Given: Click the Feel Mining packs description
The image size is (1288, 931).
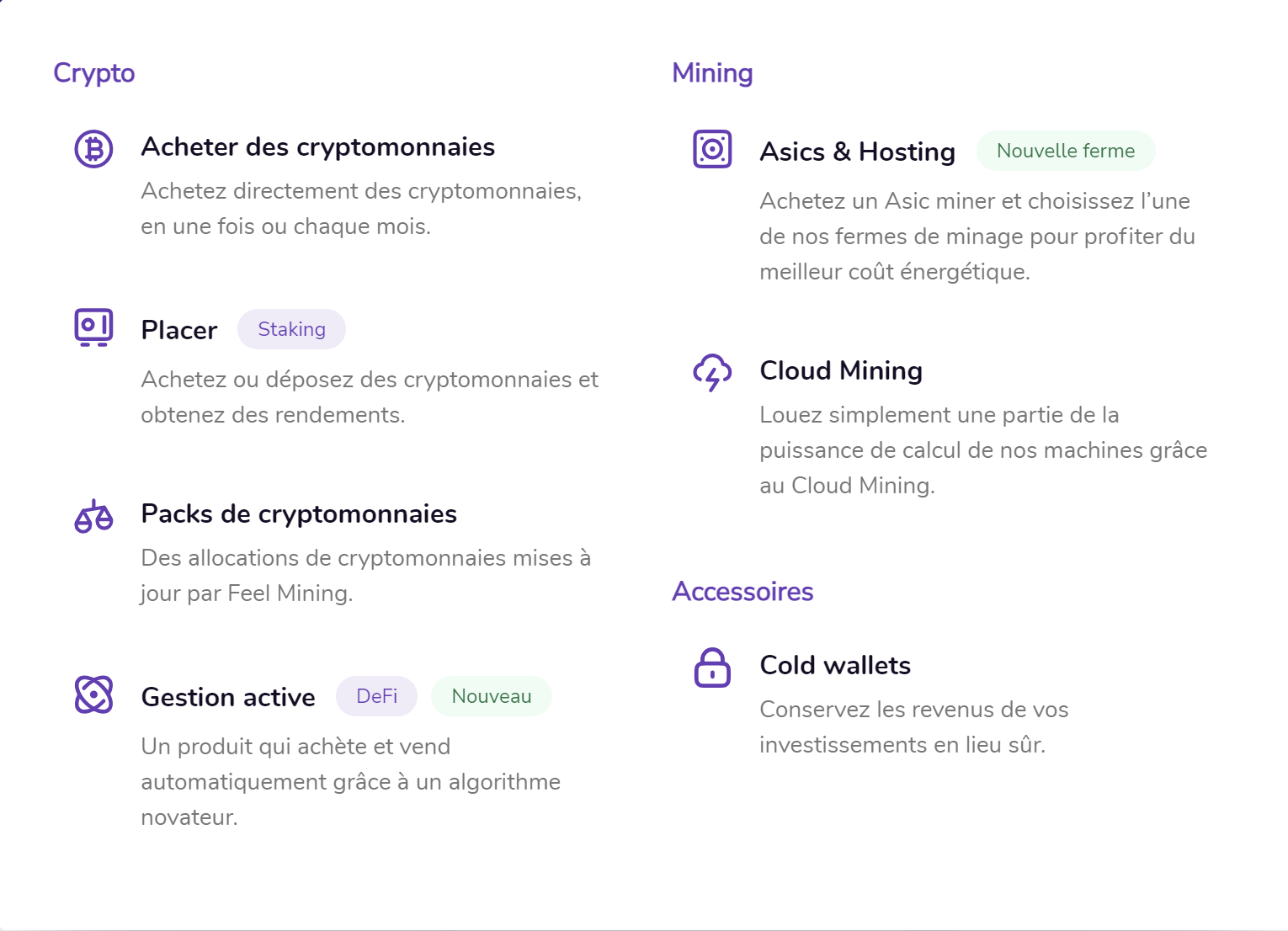Looking at the screenshot, I should point(365,576).
